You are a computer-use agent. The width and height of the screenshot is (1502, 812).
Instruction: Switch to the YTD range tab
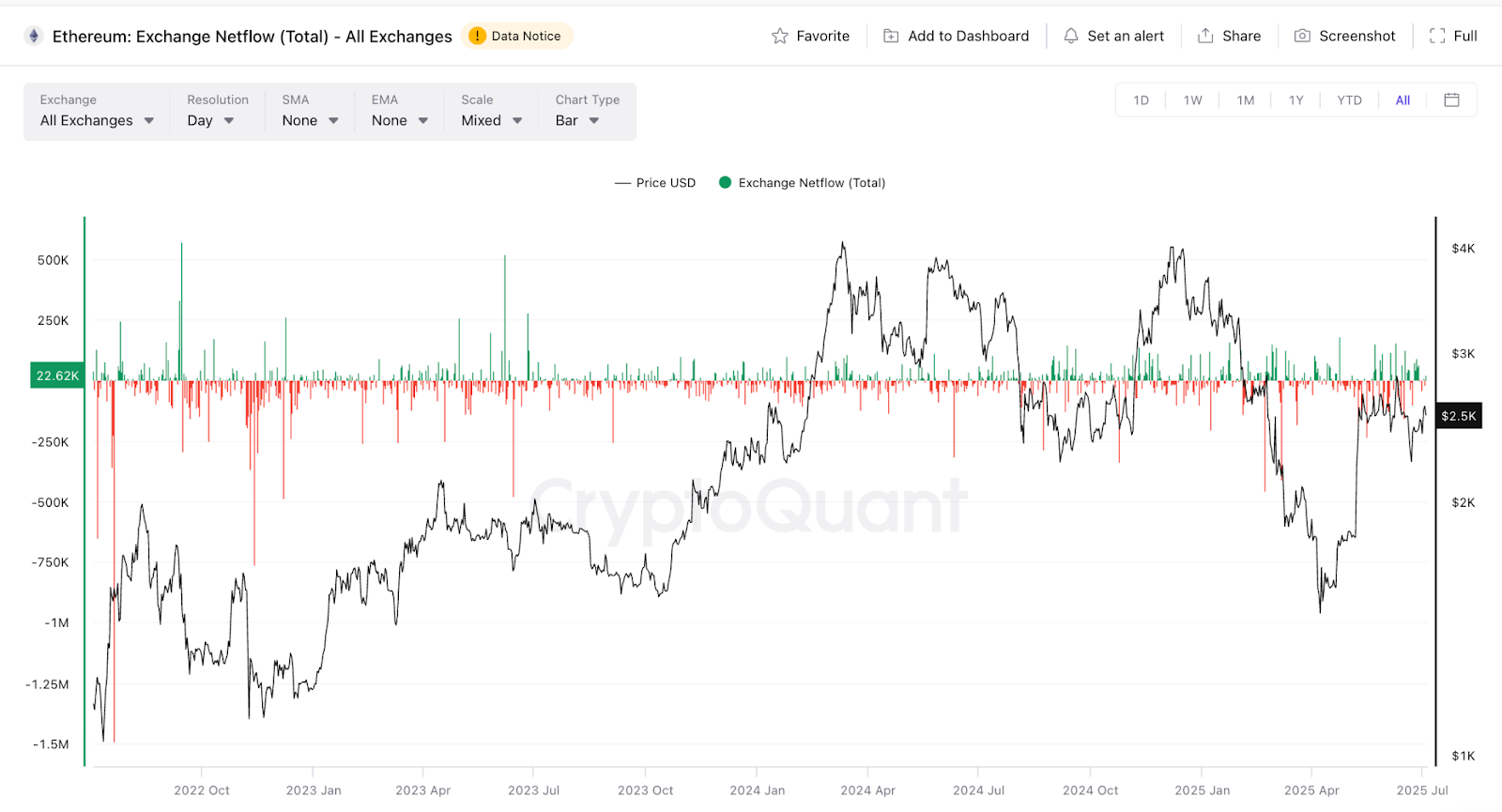1349,100
